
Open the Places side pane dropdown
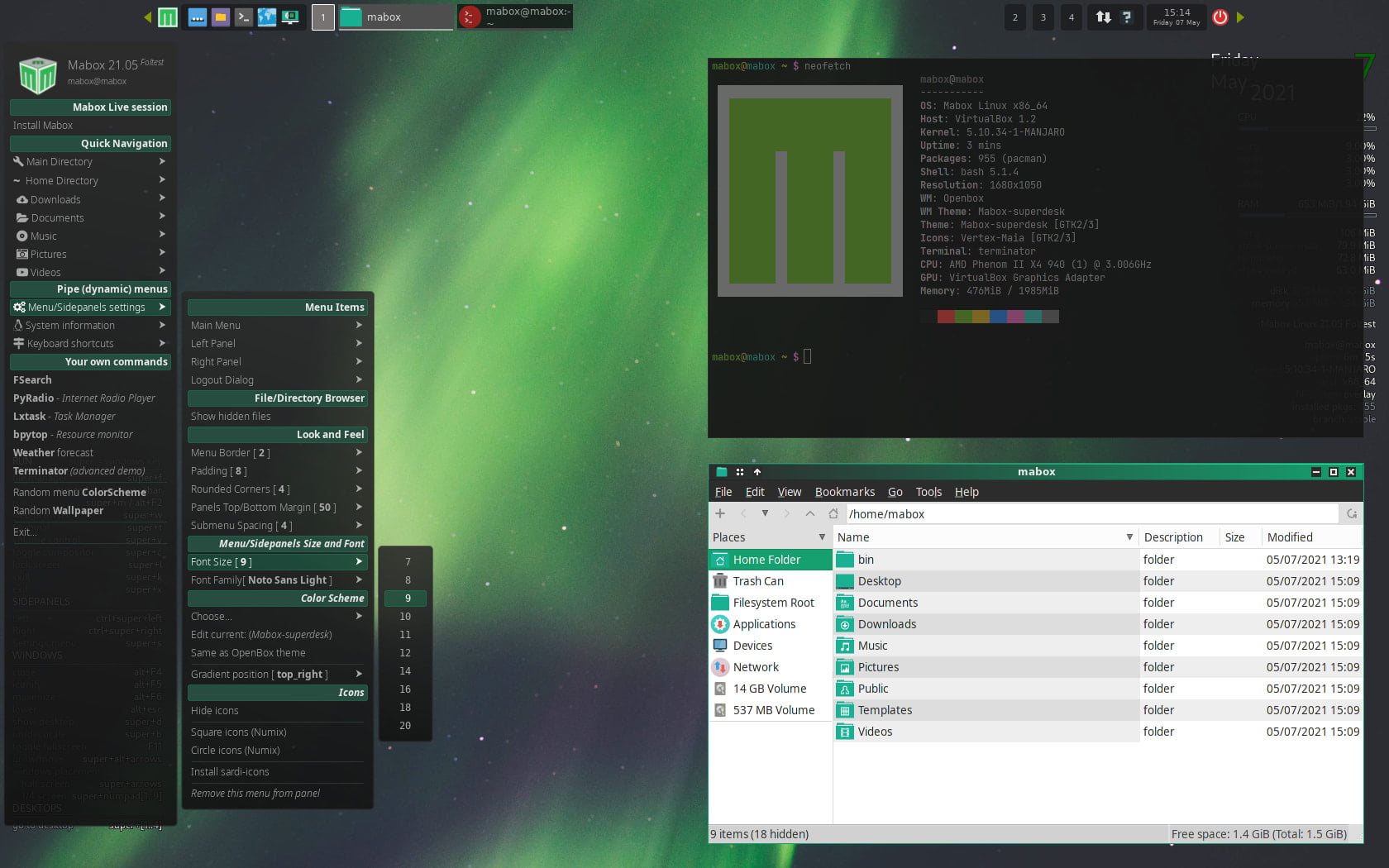(x=821, y=537)
